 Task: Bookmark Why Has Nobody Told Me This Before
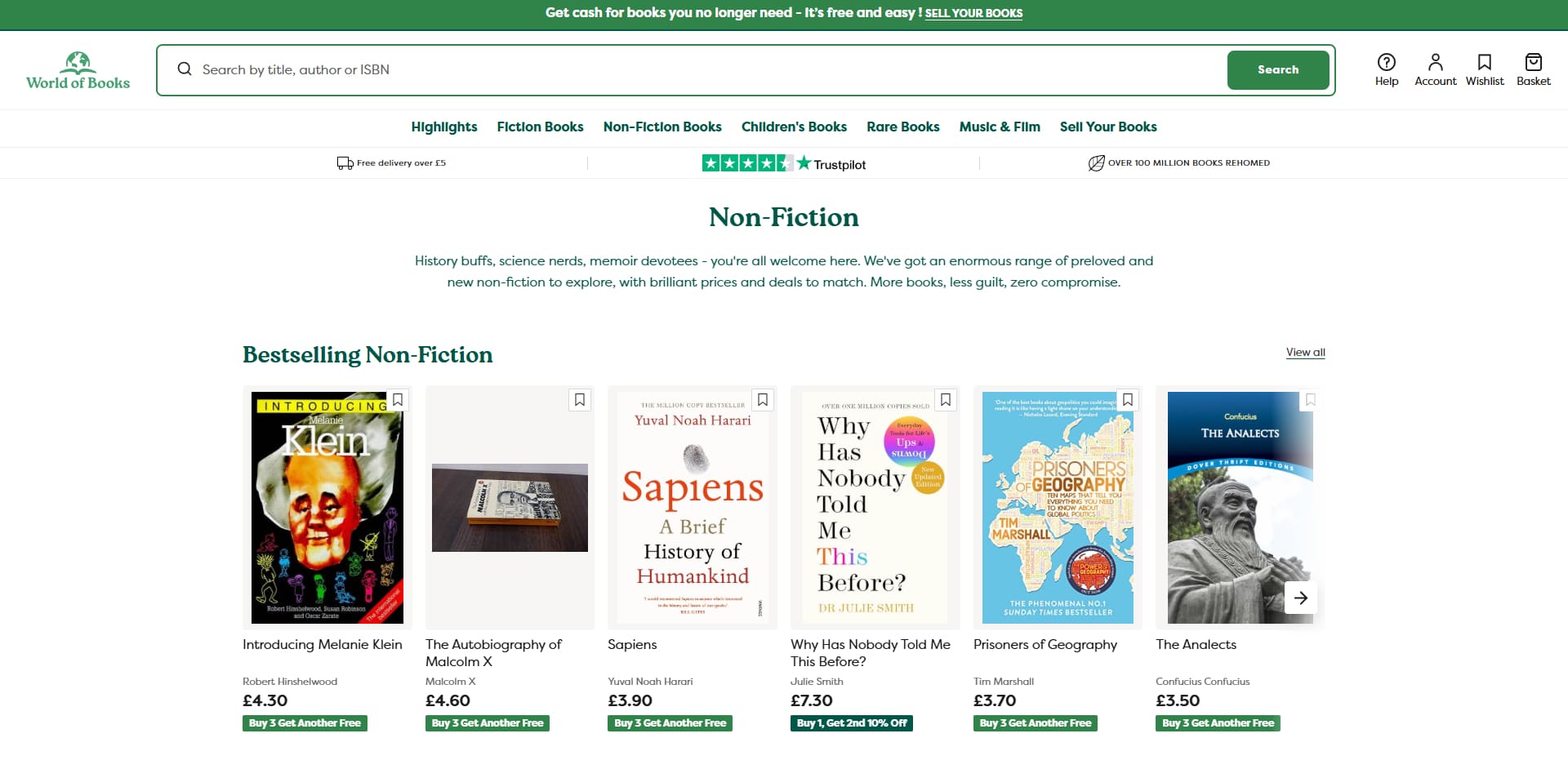(946, 400)
